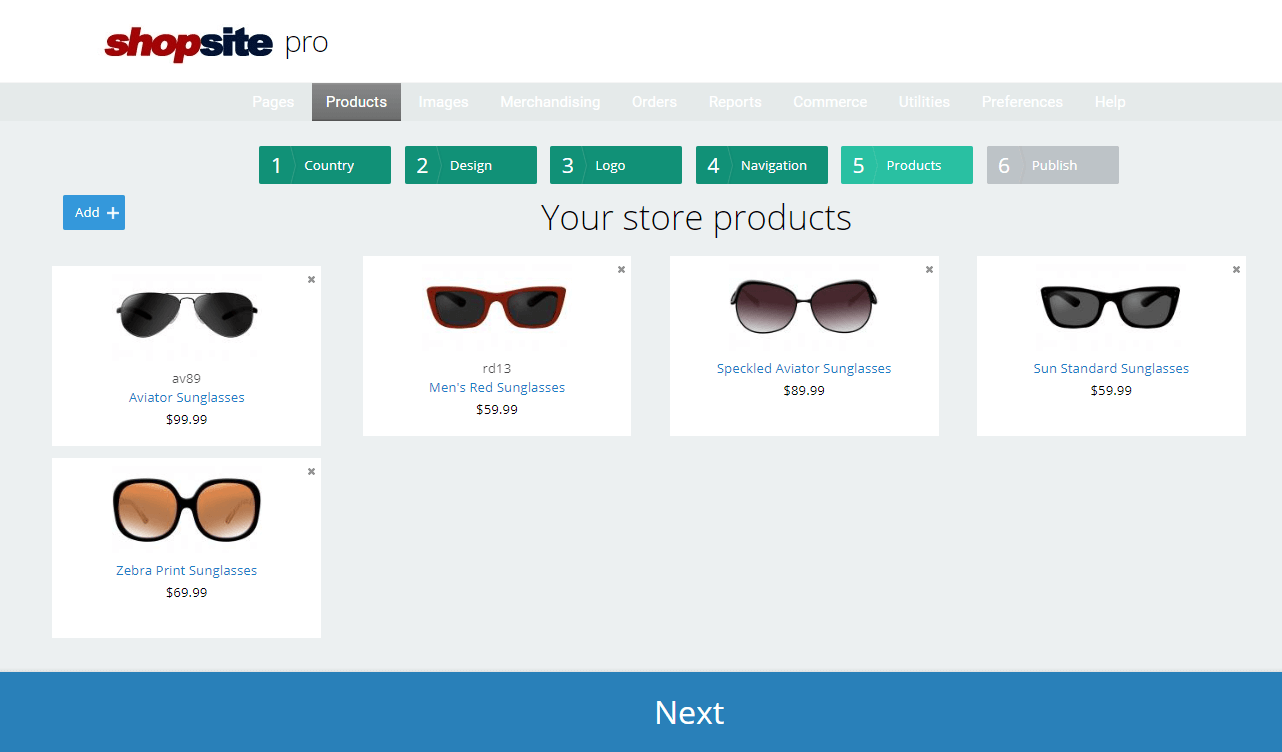
Task: Click the Add product button
Action: 94,212
